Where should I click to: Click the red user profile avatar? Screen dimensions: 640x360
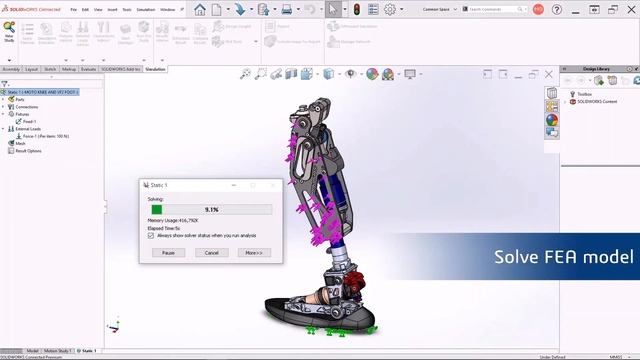(x=538, y=9)
